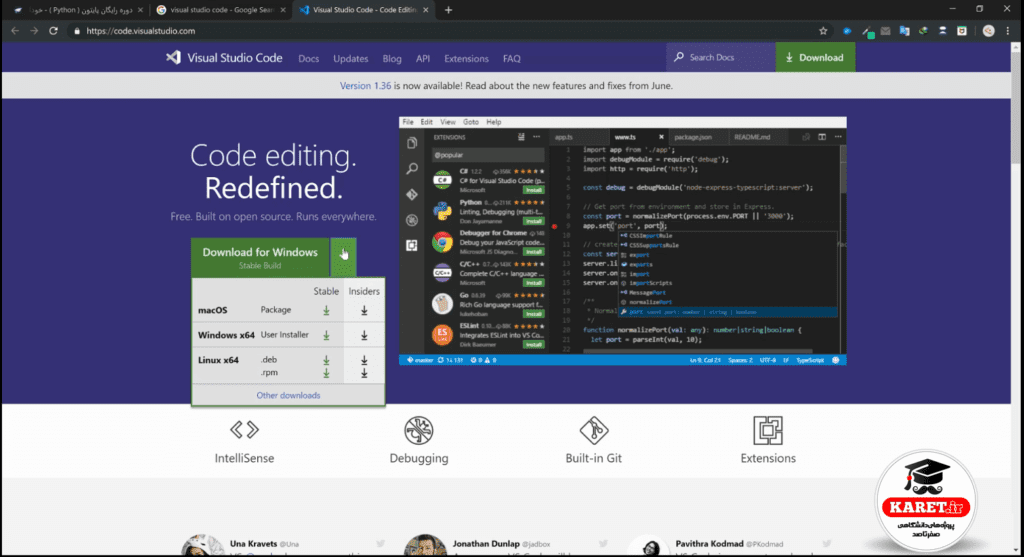This screenshot has height=557, width=1024.
Task: Download Windows x64 Stable user installer
Action: 326,336
